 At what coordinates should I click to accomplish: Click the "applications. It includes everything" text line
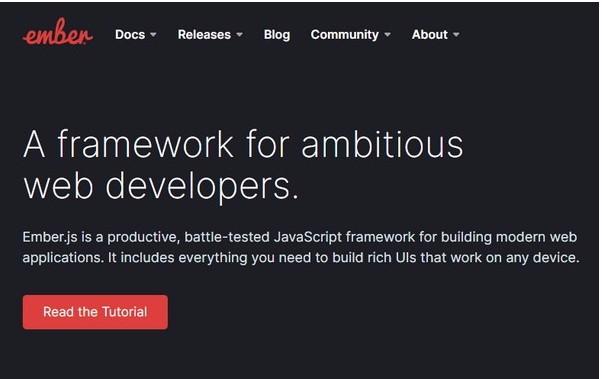(301, 257)
